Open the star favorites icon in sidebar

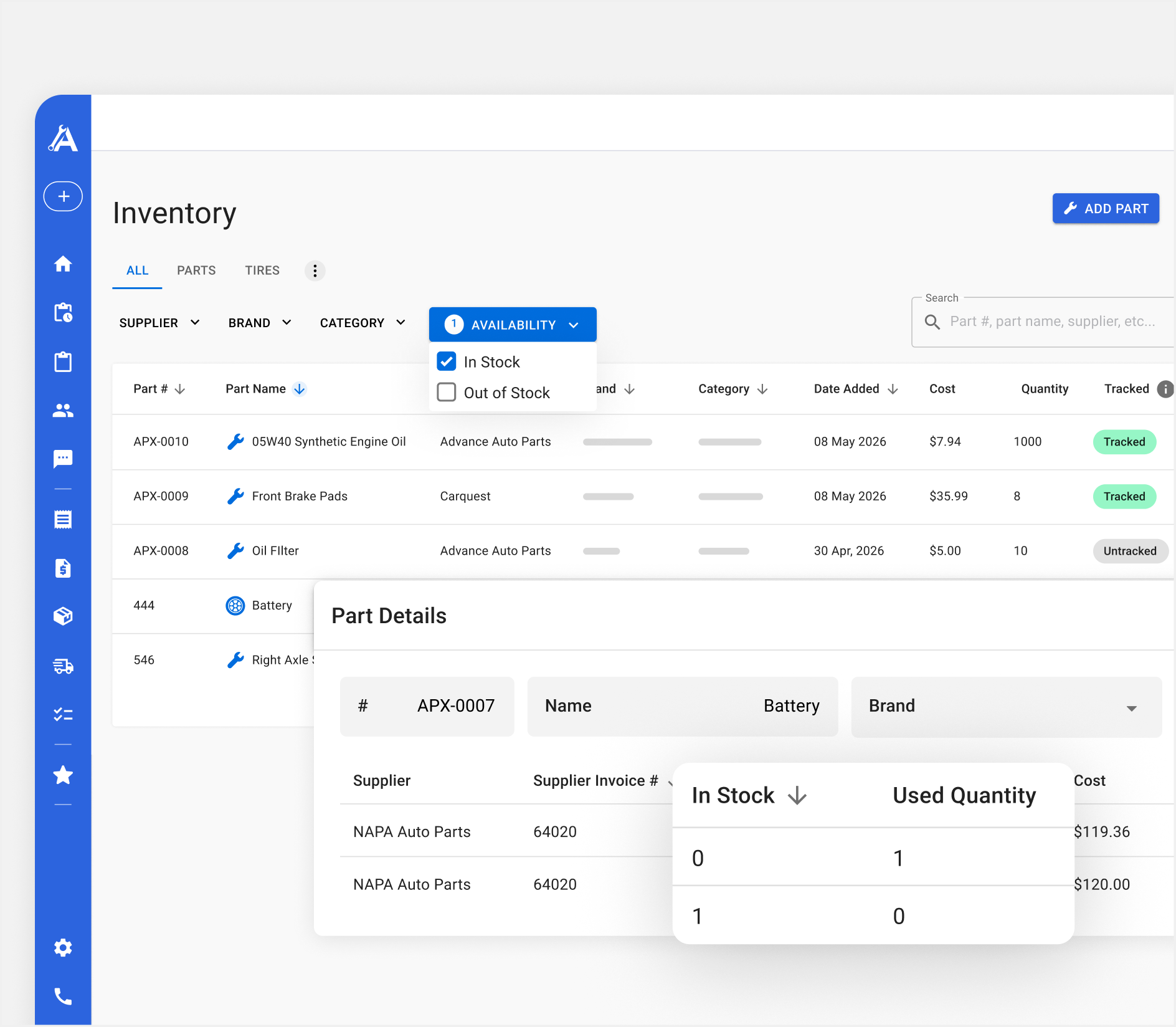63,775
